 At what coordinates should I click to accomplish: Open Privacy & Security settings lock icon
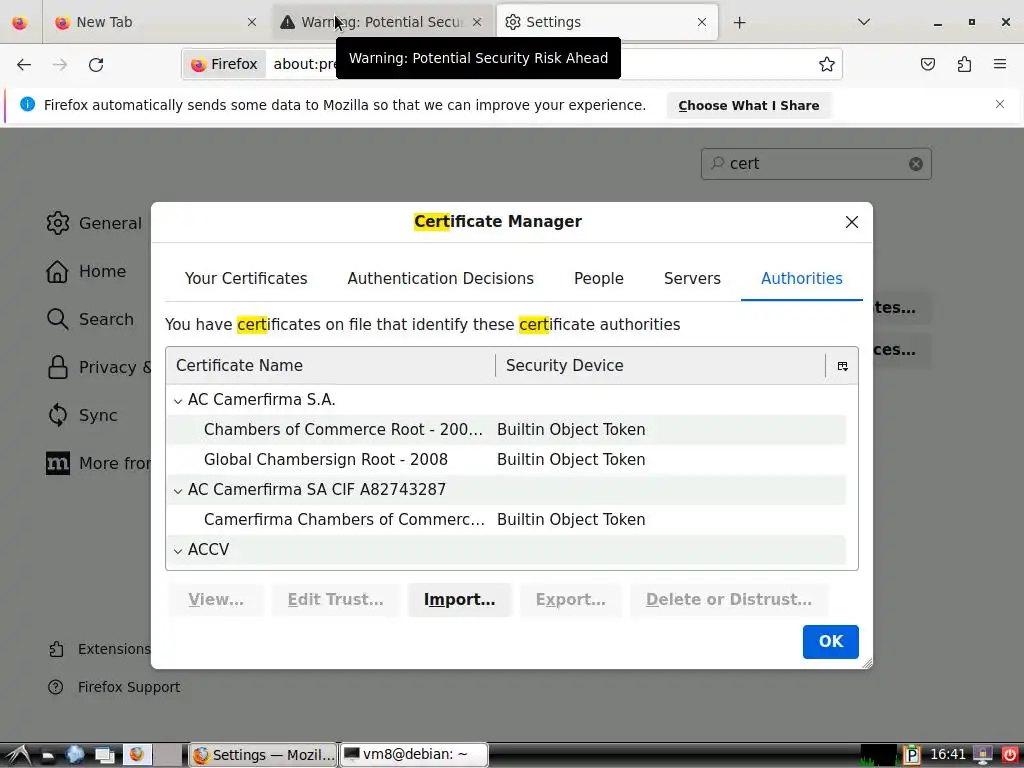point(57,368)
